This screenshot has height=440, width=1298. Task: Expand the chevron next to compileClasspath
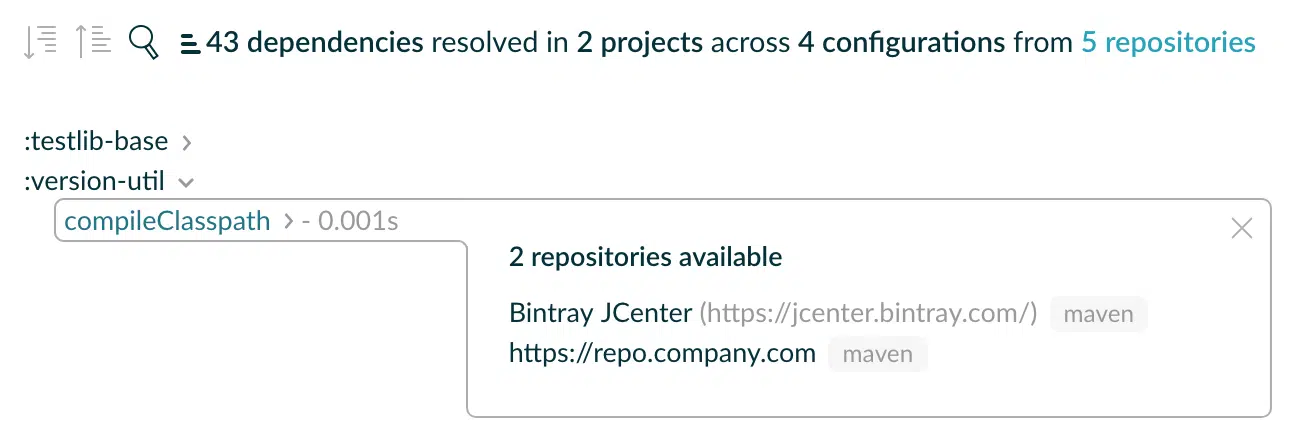[x=289, y=222]
